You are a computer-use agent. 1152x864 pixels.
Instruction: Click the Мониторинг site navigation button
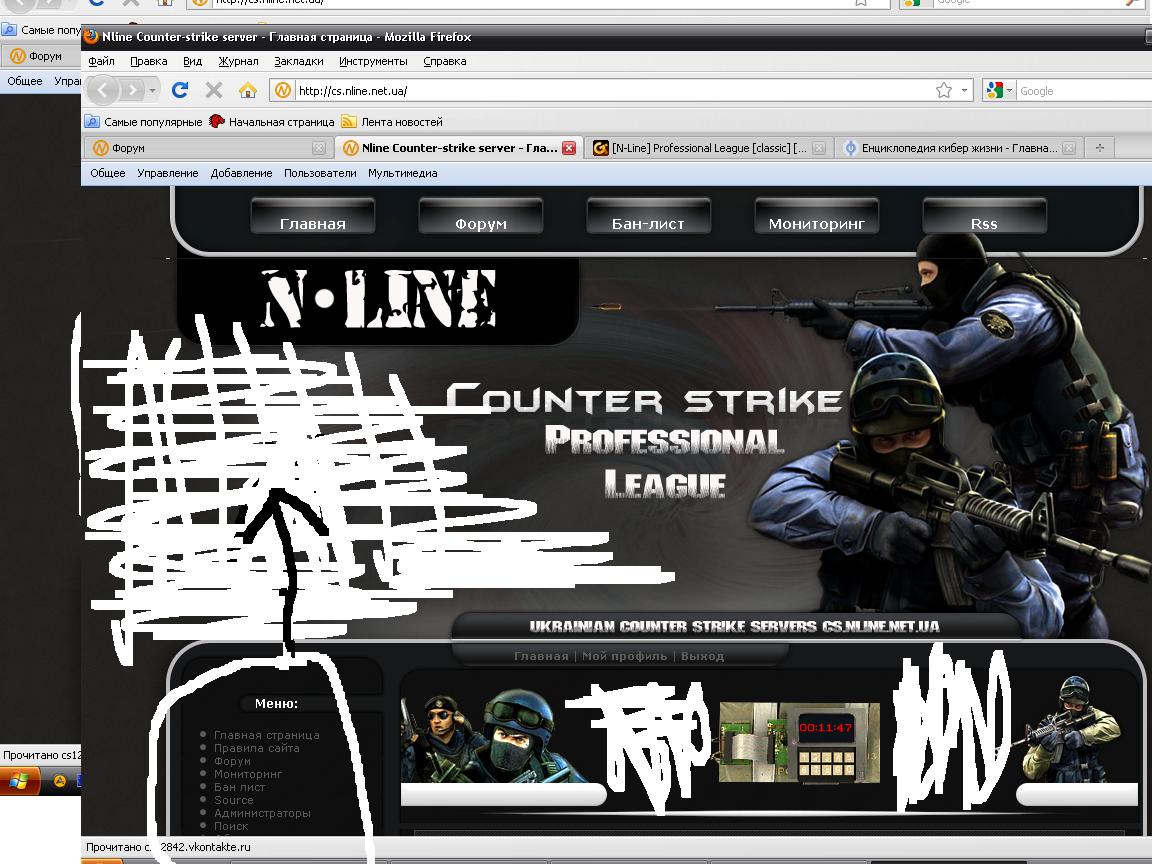tap(816, 217)
